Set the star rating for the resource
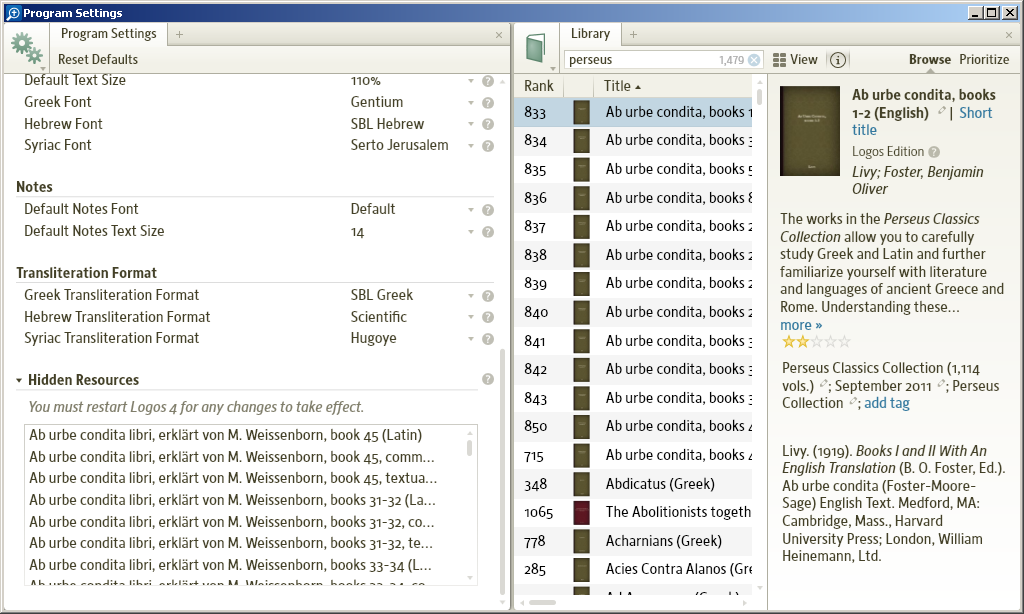Viewport: 1024px width, 614px height. [816, 341]
